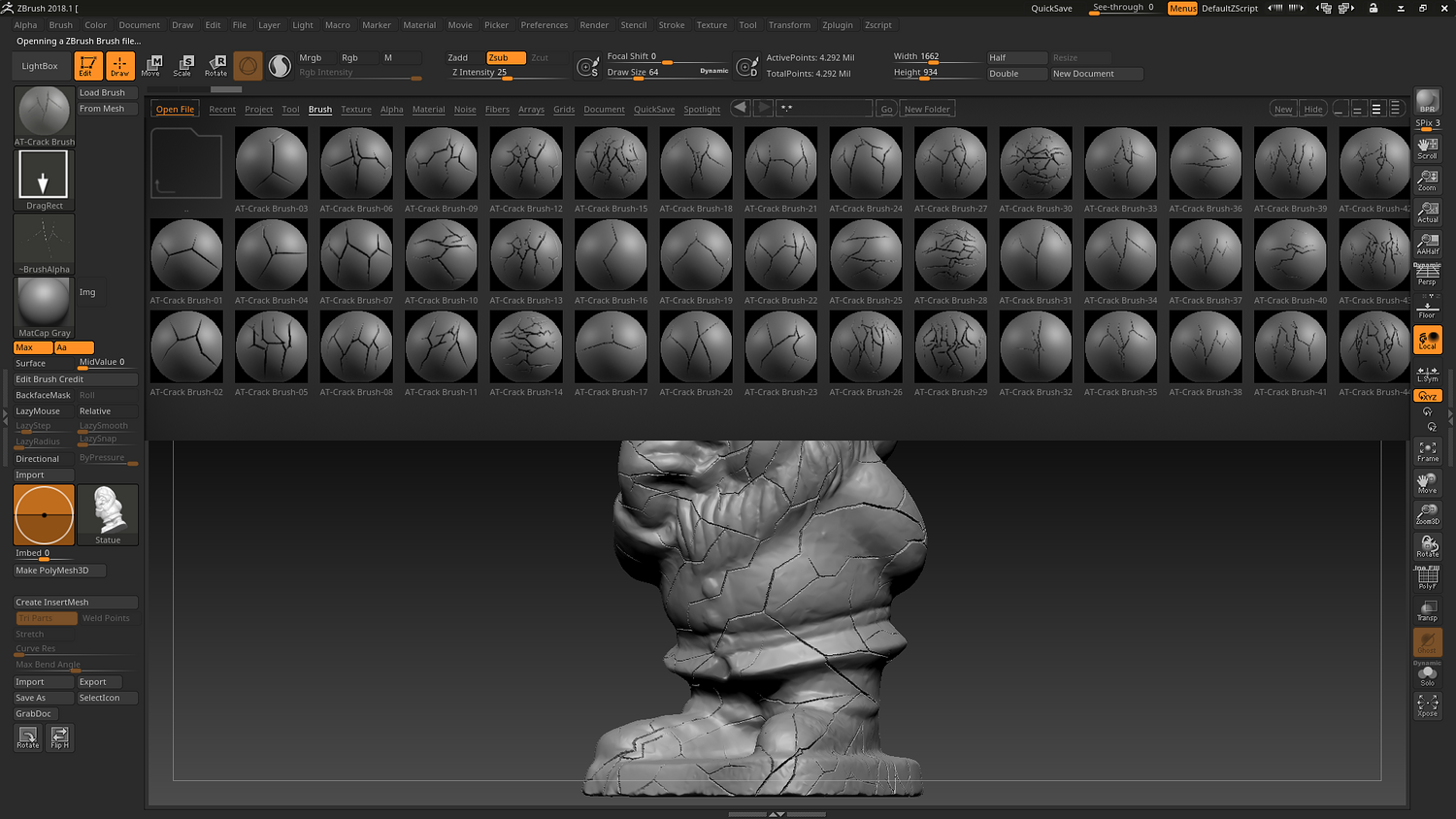The image size is (1456, 819).
Task: Click the Rotate brush icon in left panel
Action: pos(28,737)
